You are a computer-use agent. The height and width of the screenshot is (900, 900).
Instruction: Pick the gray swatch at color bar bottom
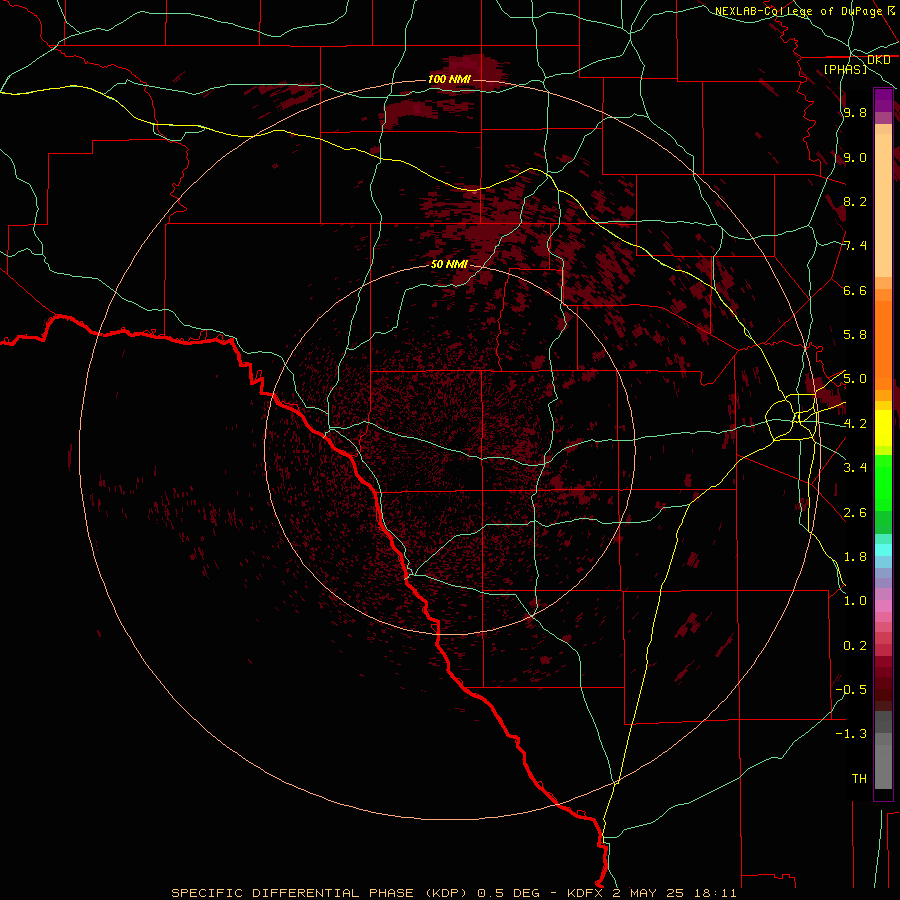[883, 766]
